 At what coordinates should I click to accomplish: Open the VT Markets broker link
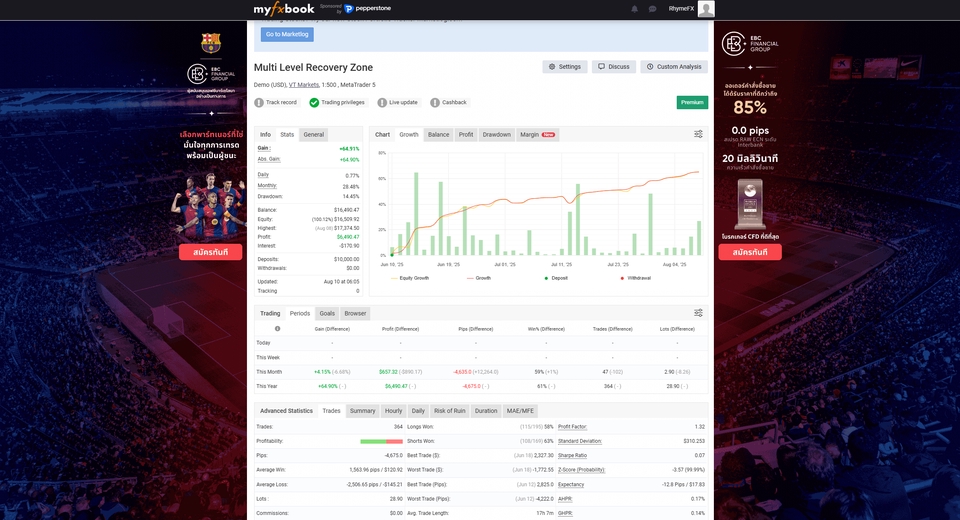click(x=304, y=85)
